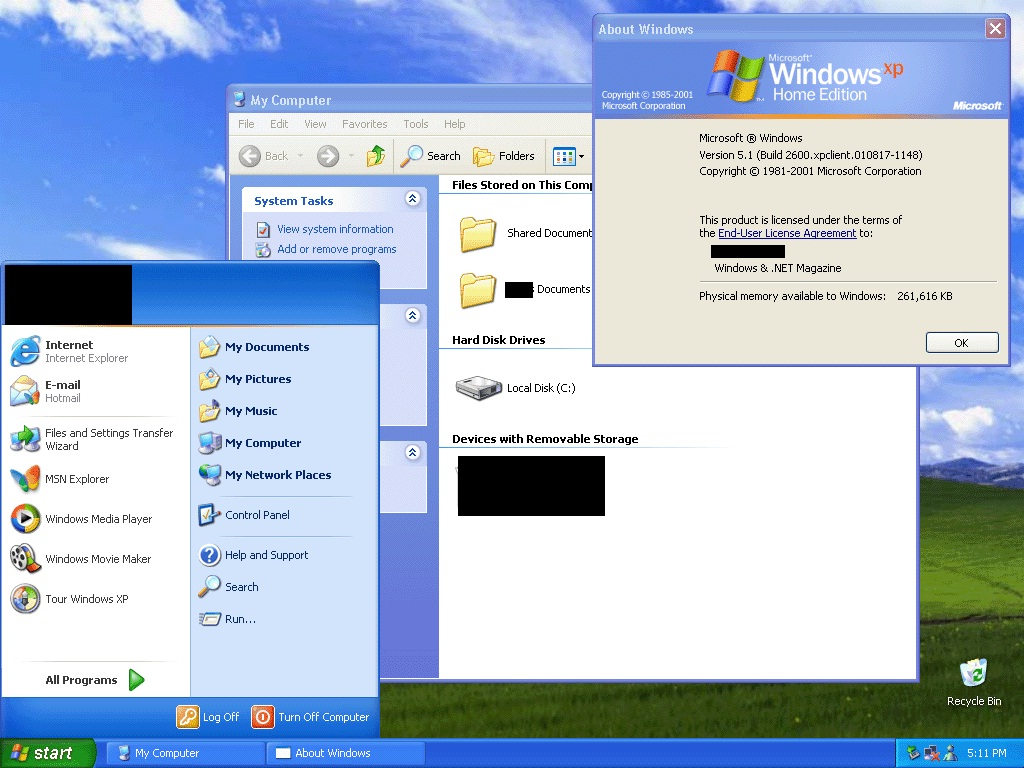Collapse the second sidebar panel chevron

(x=412, y=315)
